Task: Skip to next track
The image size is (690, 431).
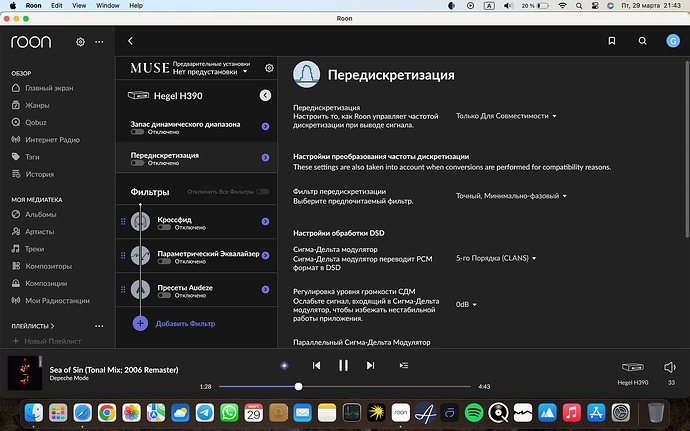Action: [371, 365]
